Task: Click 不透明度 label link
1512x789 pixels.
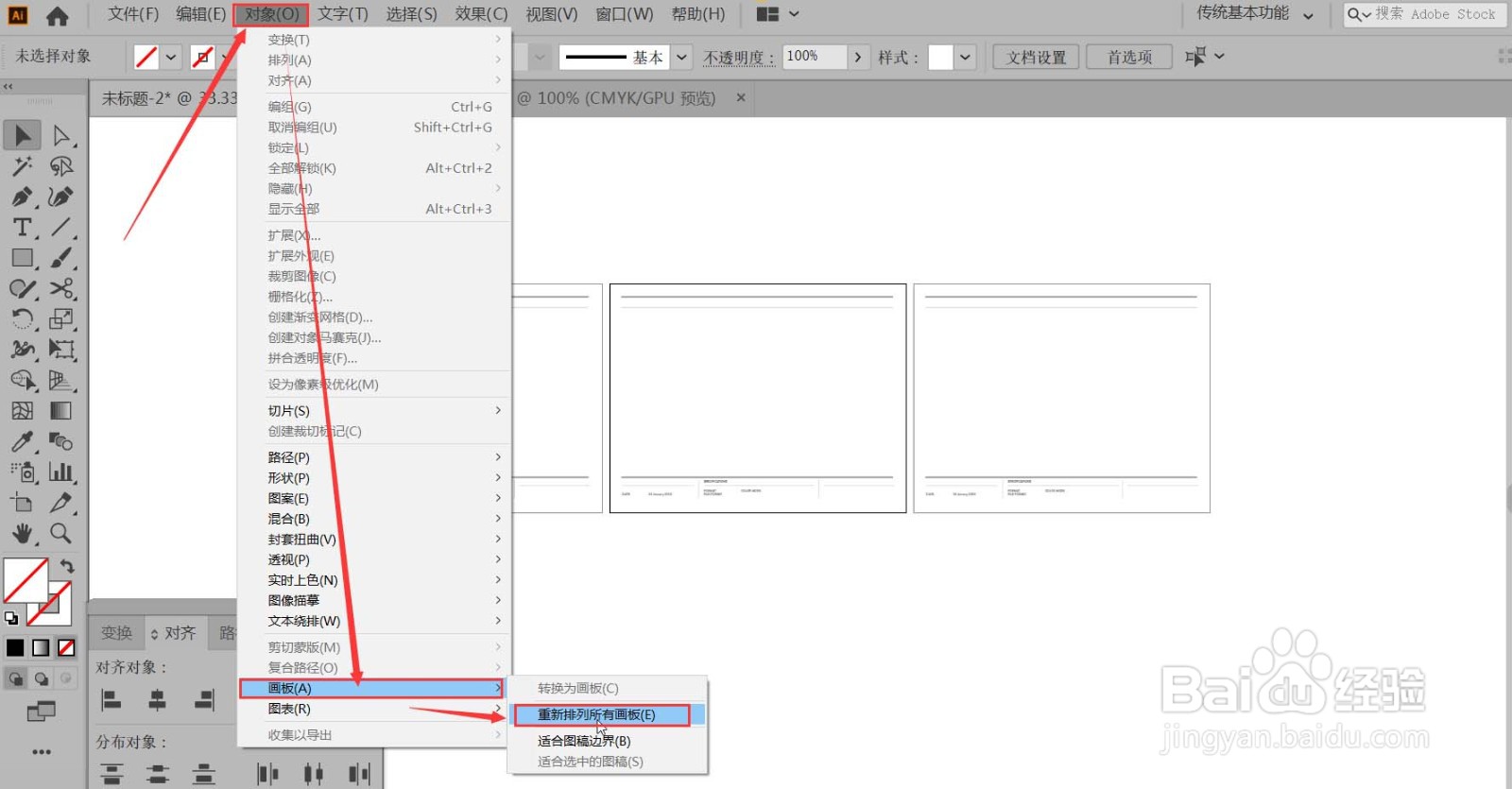Action: (738, 58)
